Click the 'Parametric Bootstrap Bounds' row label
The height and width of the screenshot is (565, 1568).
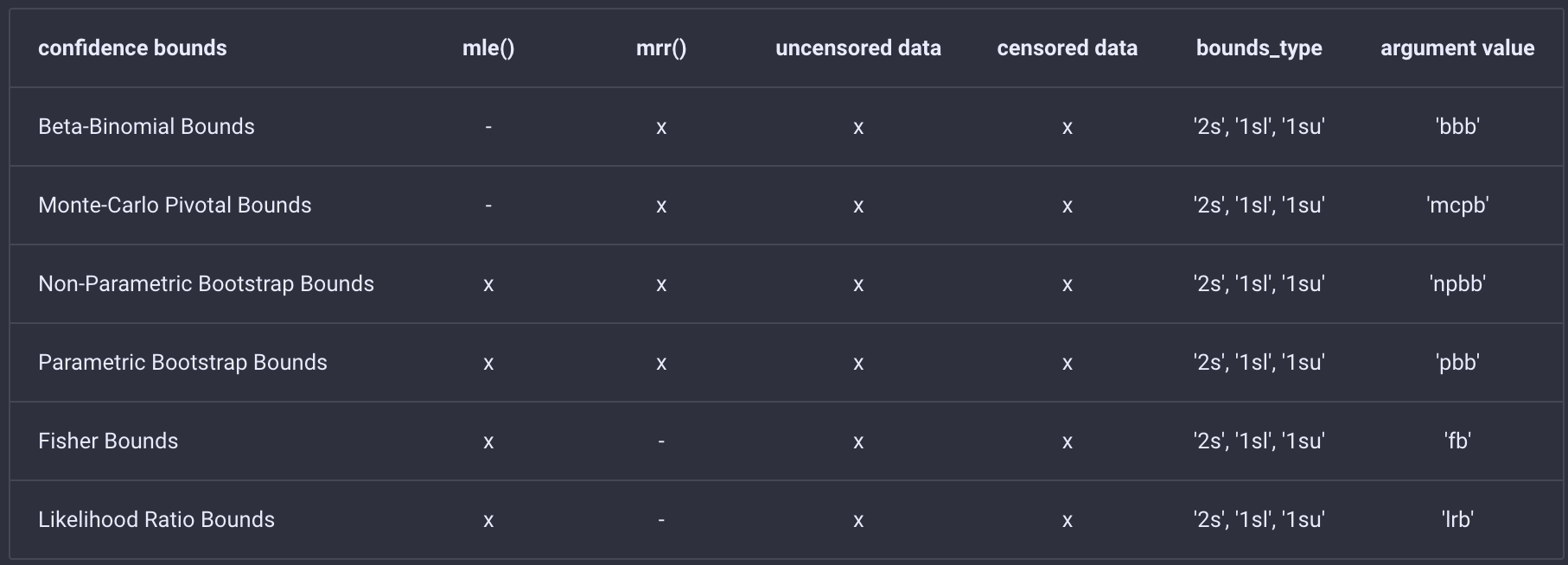point(182,363)
